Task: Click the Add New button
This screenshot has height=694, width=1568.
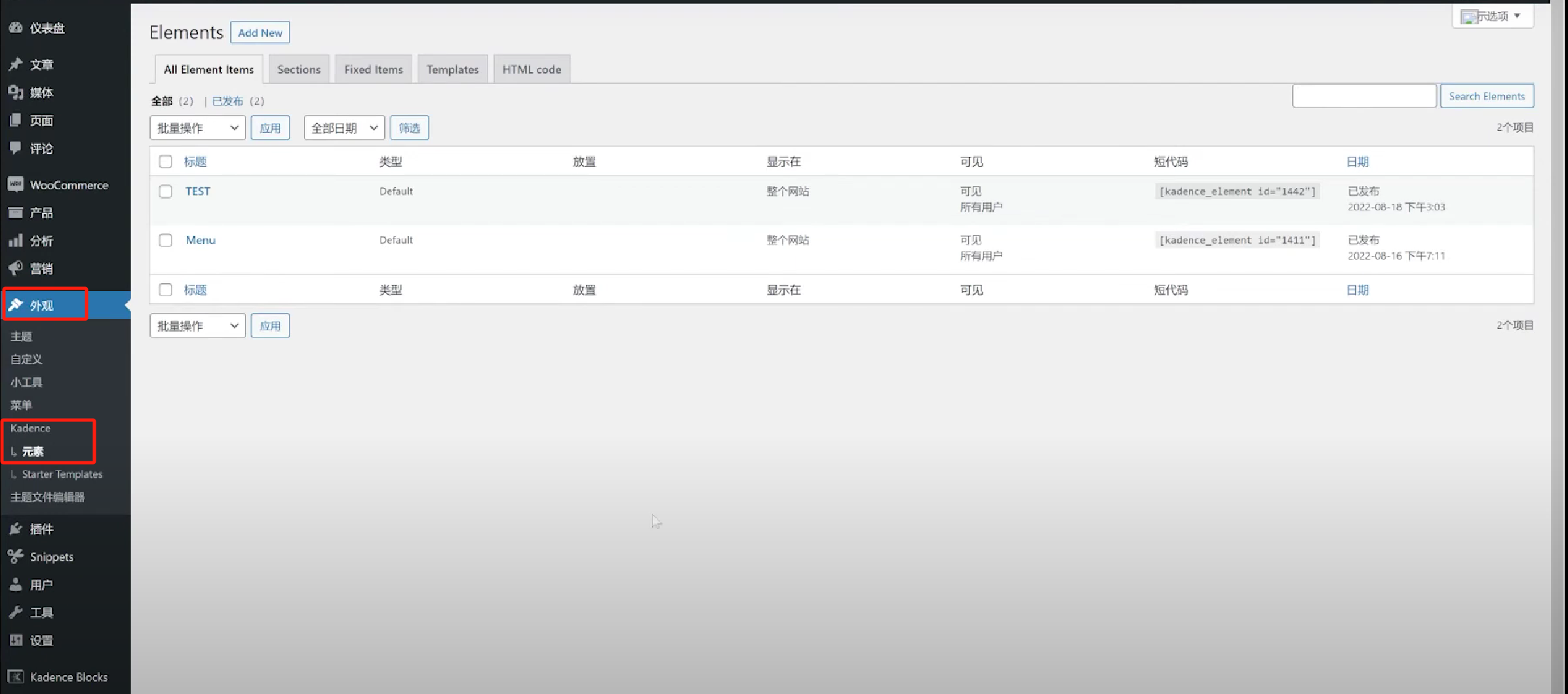Action: click(x=260, y=33)
